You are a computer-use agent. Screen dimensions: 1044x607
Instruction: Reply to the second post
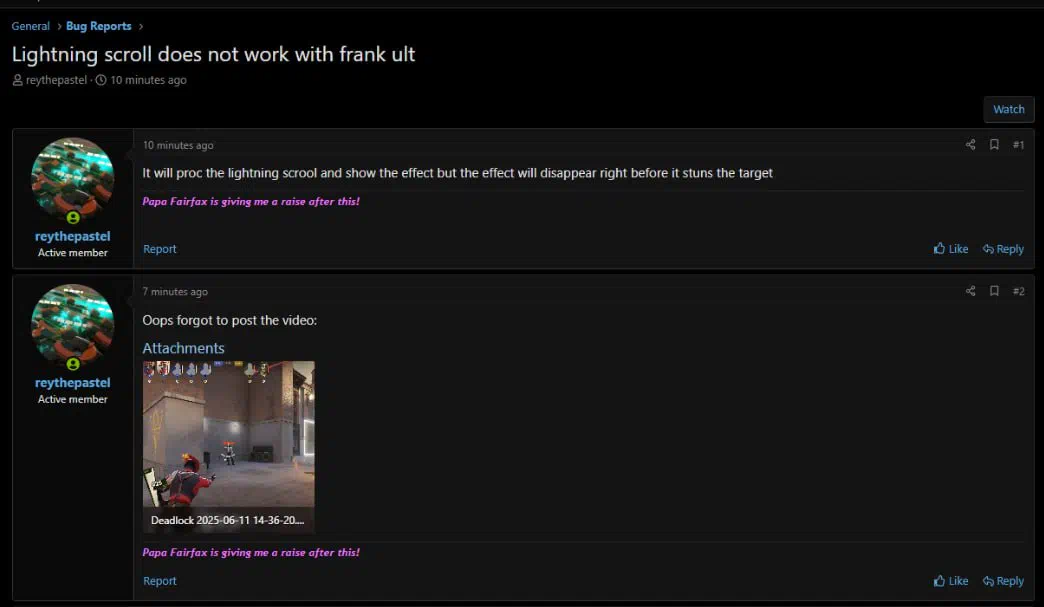coord(1003,580)
